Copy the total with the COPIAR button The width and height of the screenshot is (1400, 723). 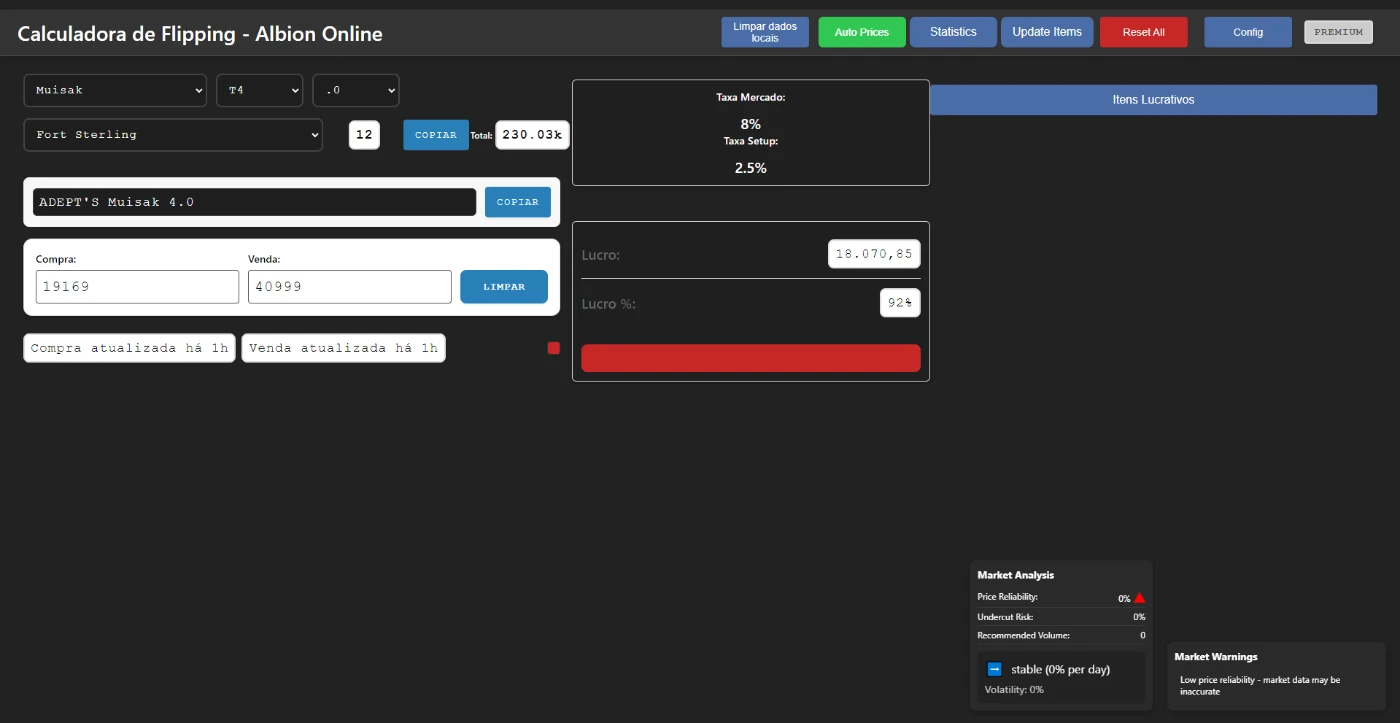[435, 135]
